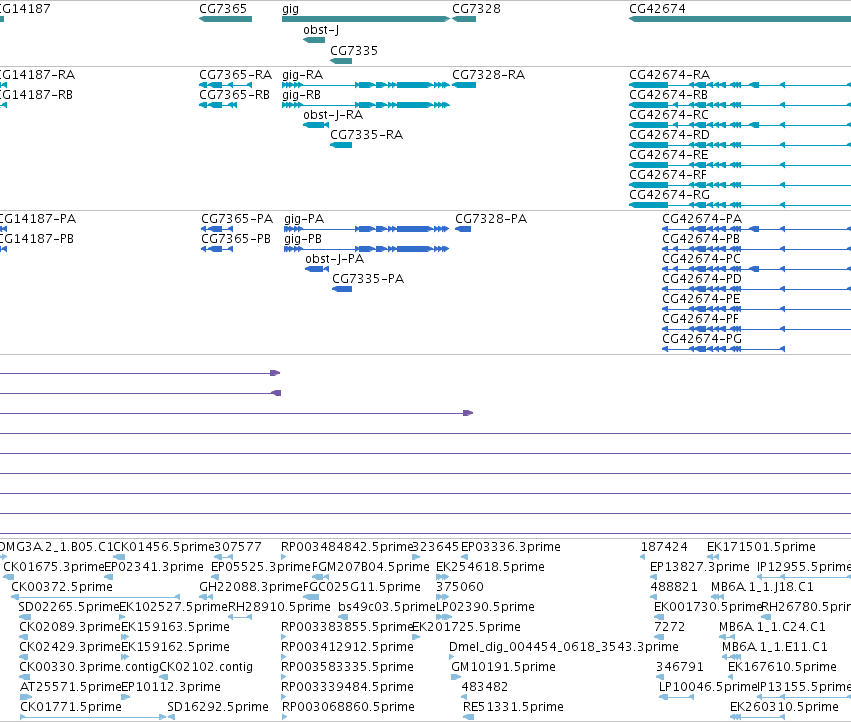Image resolution: width=851 pixels, height=722 pixels.
Task: Select transcript CG42674-RE
Action: (740, 165)
